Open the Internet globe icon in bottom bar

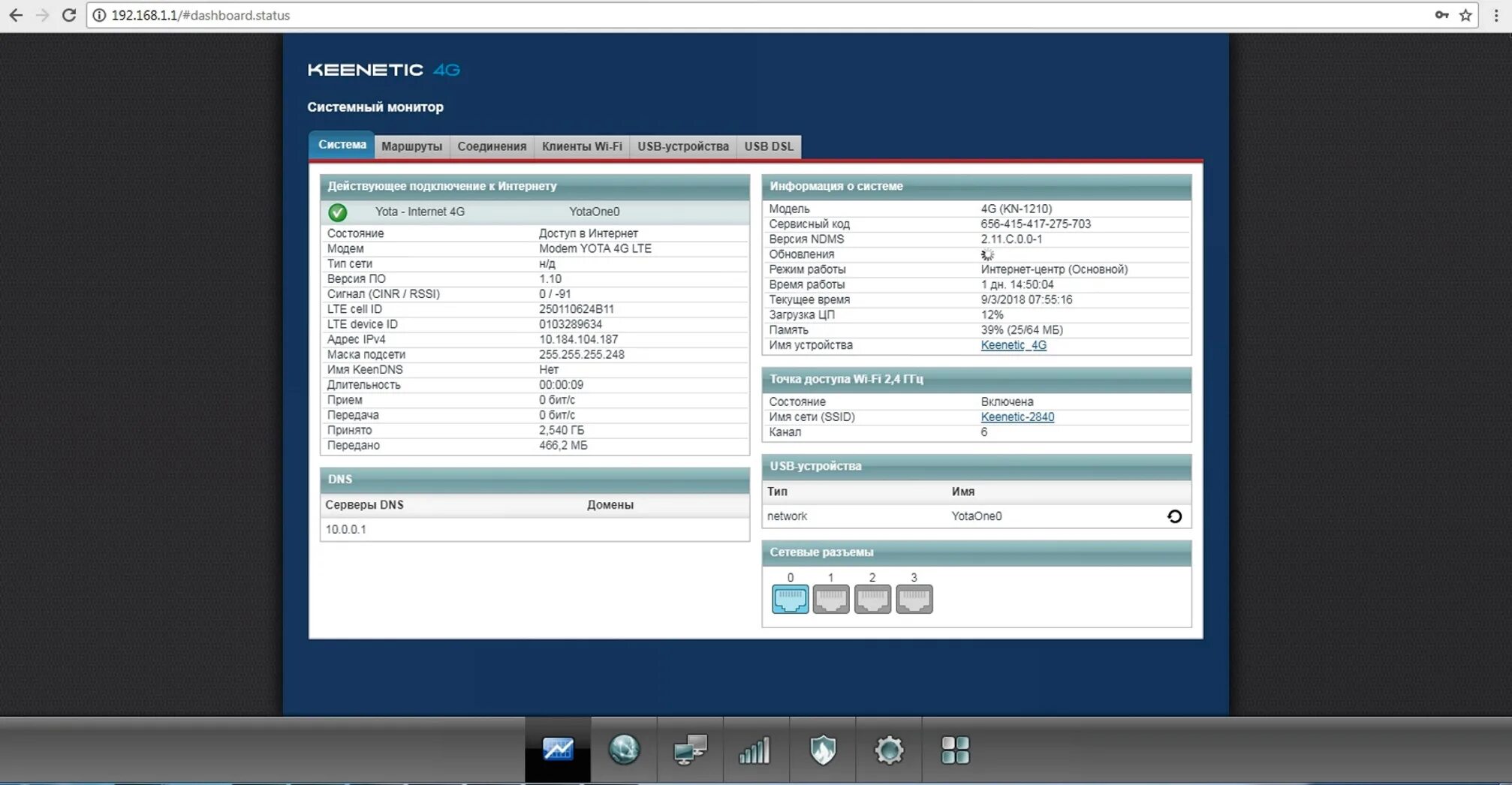point(624,749)
